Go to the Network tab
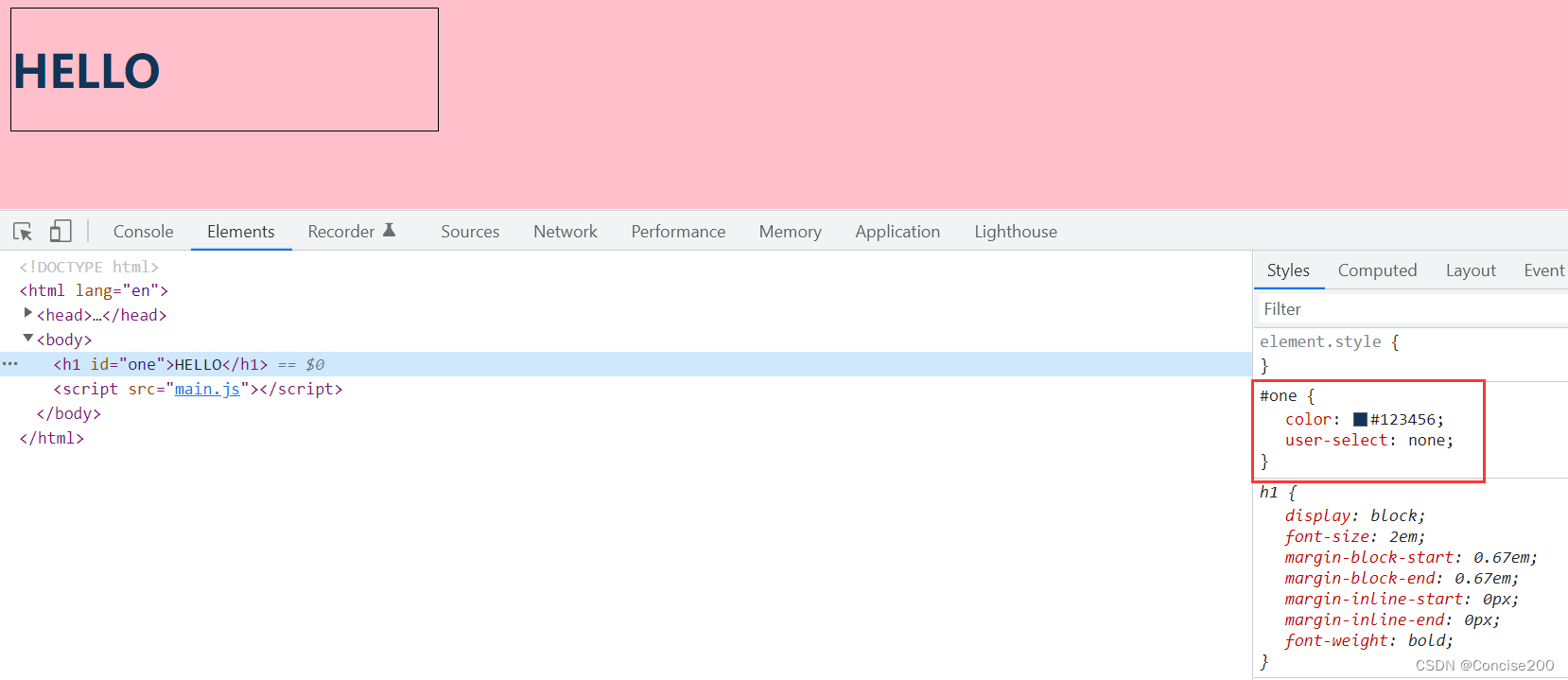The image size is (1568, 680). [566, 232]
